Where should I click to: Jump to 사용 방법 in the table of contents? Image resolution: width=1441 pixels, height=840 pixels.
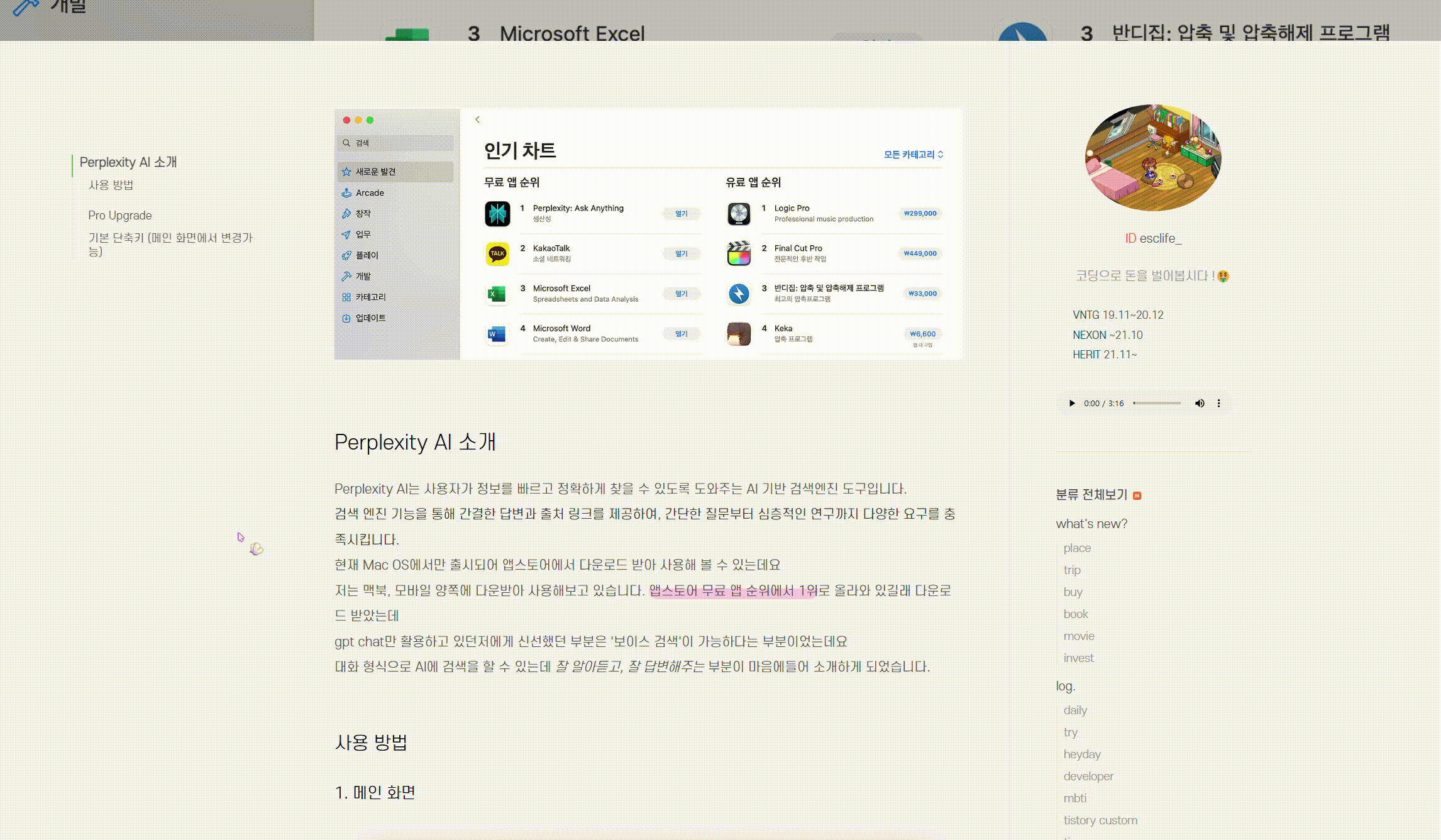coord(111,185)
